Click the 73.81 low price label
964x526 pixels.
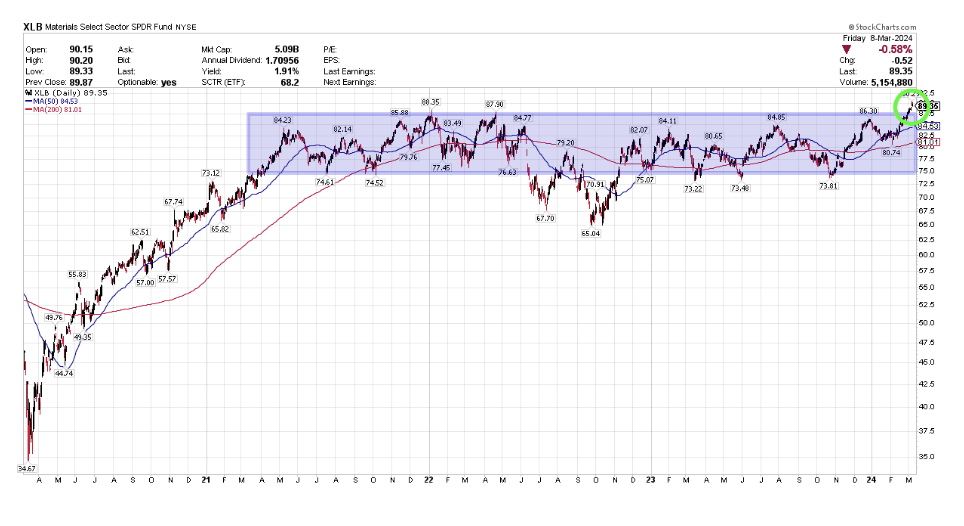(x=828, y=186)
